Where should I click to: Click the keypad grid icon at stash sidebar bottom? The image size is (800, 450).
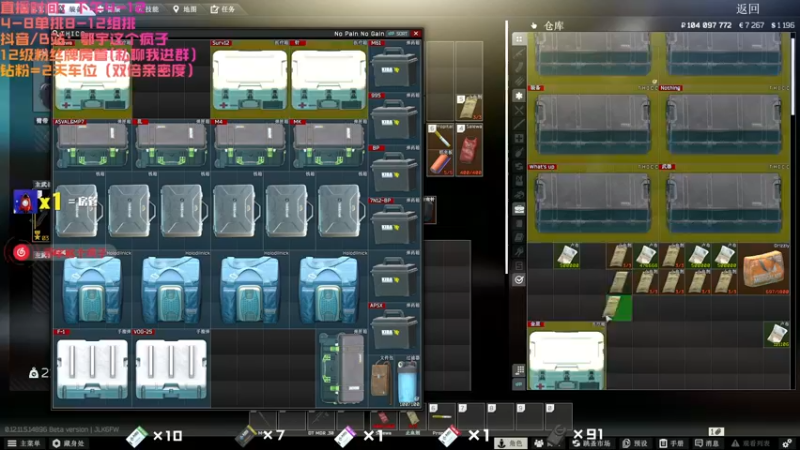(x=519, y=370)
